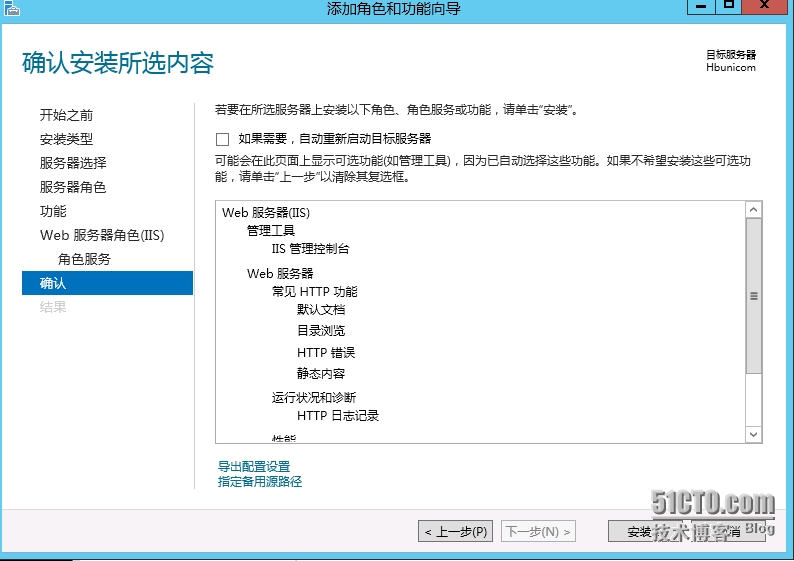
Task: Click 'Web 服务器' entry in the list
Action: 280,273
